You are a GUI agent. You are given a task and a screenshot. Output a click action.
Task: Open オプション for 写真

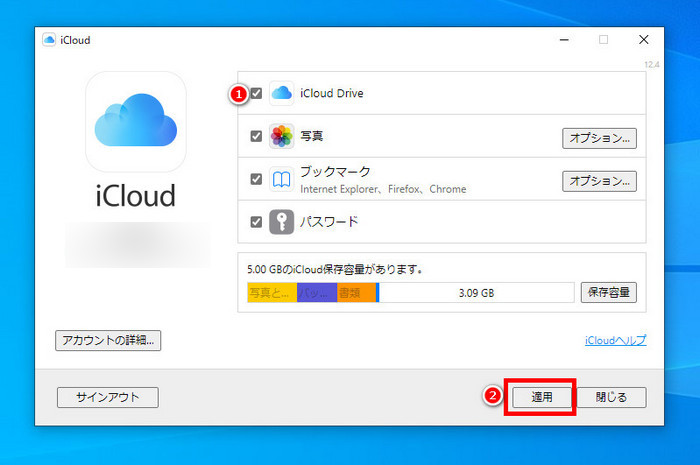tap(599, 138)
